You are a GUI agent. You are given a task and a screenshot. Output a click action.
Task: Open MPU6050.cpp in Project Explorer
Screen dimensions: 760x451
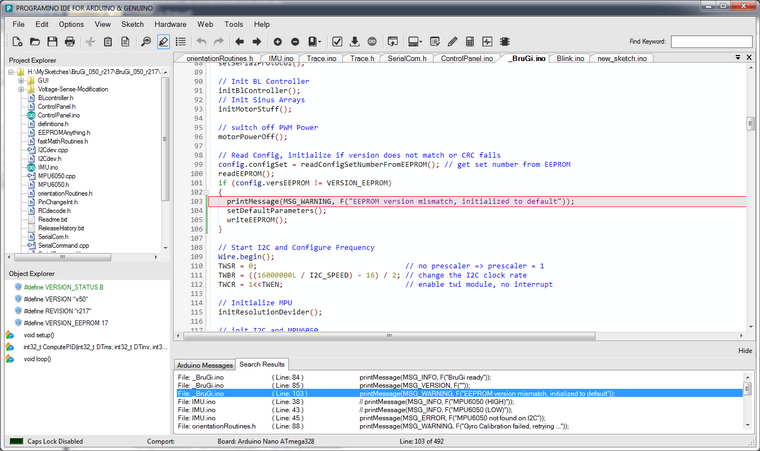[x=56, y=176]
